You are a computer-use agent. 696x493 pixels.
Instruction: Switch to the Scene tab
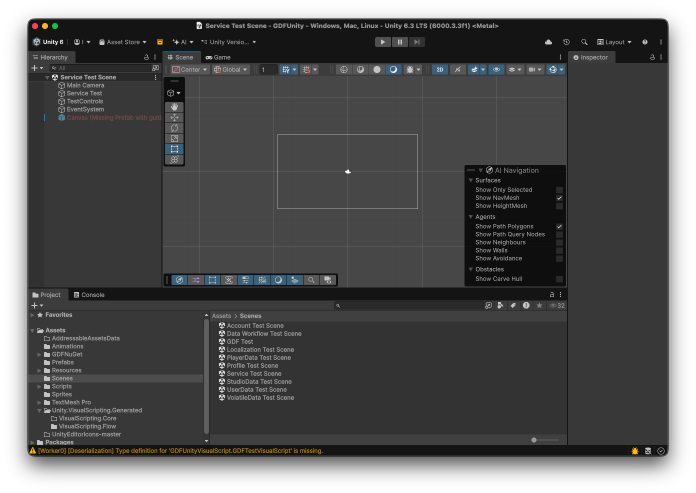[181, 57]
